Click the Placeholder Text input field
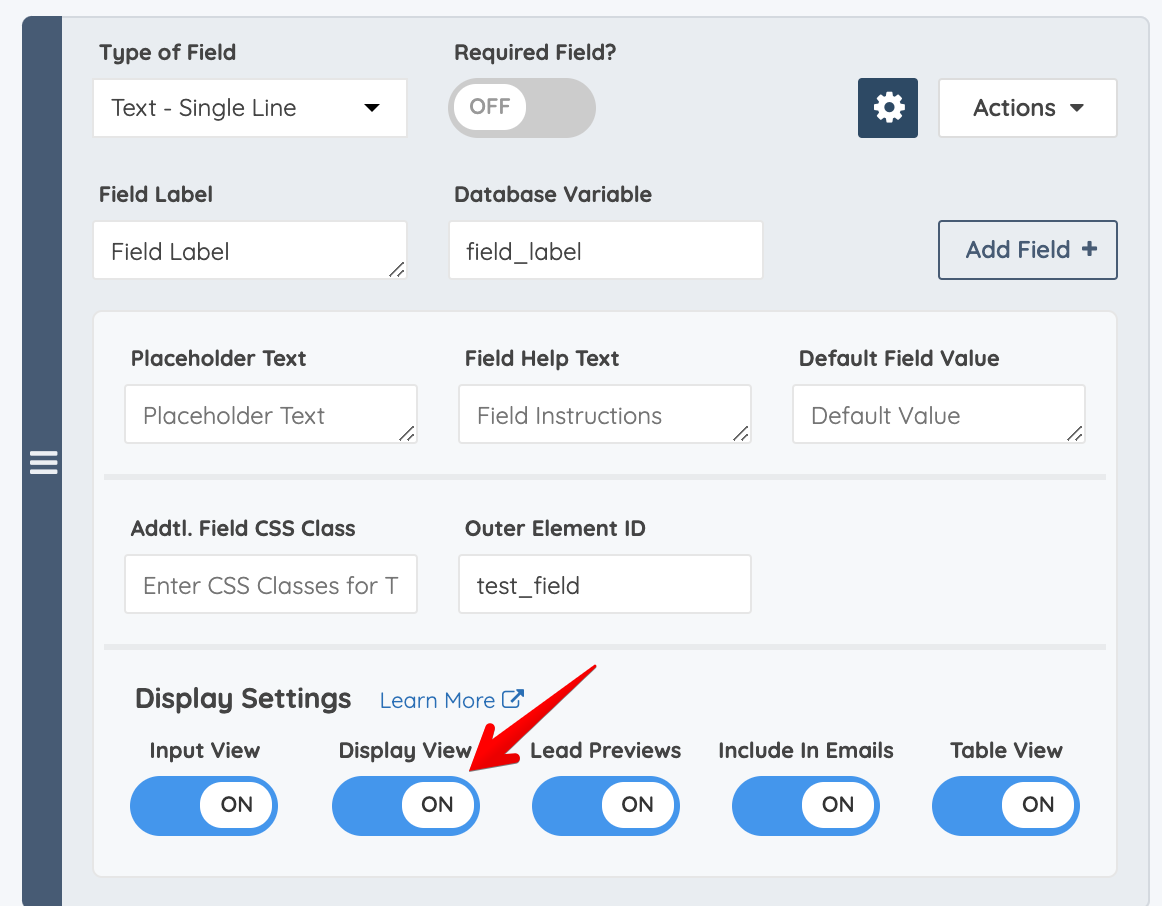Screen dimensions: 1162x906 click(270, 413)
